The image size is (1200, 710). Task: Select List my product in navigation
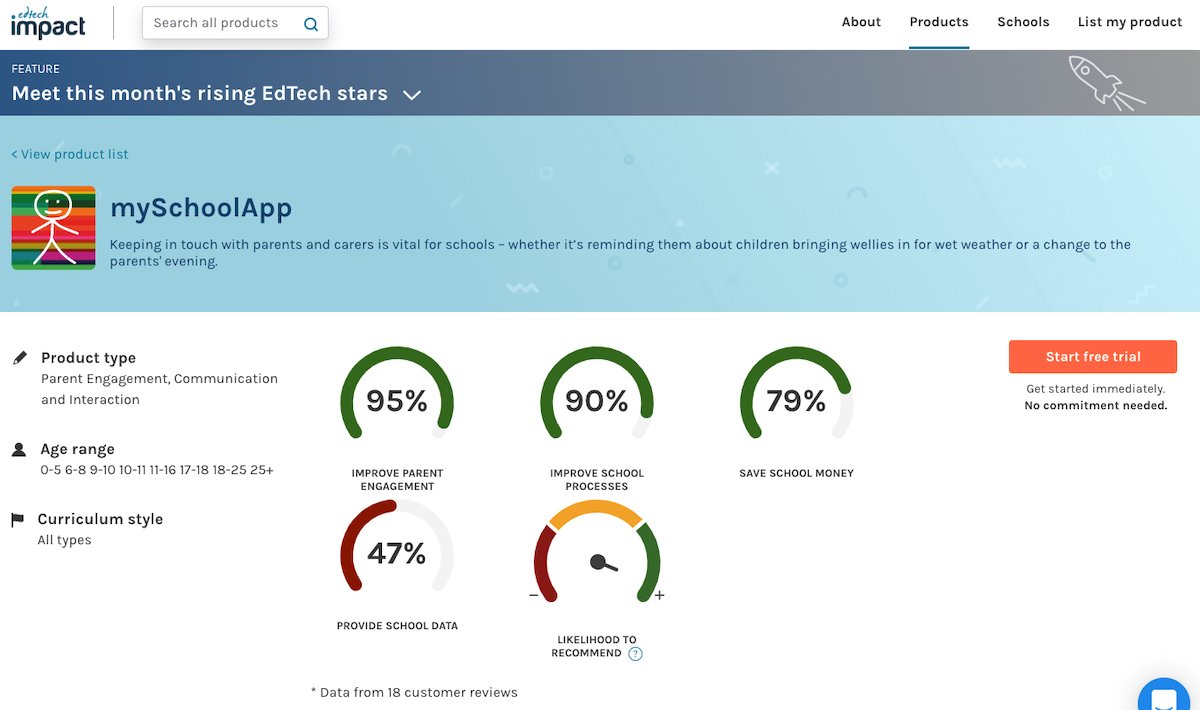(1130, 22)
